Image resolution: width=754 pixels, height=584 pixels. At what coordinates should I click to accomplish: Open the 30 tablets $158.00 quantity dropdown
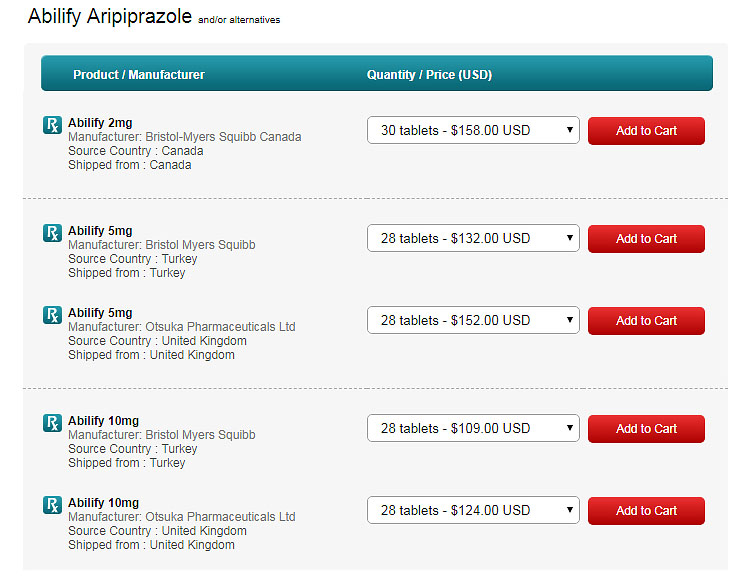click(473, 130)
